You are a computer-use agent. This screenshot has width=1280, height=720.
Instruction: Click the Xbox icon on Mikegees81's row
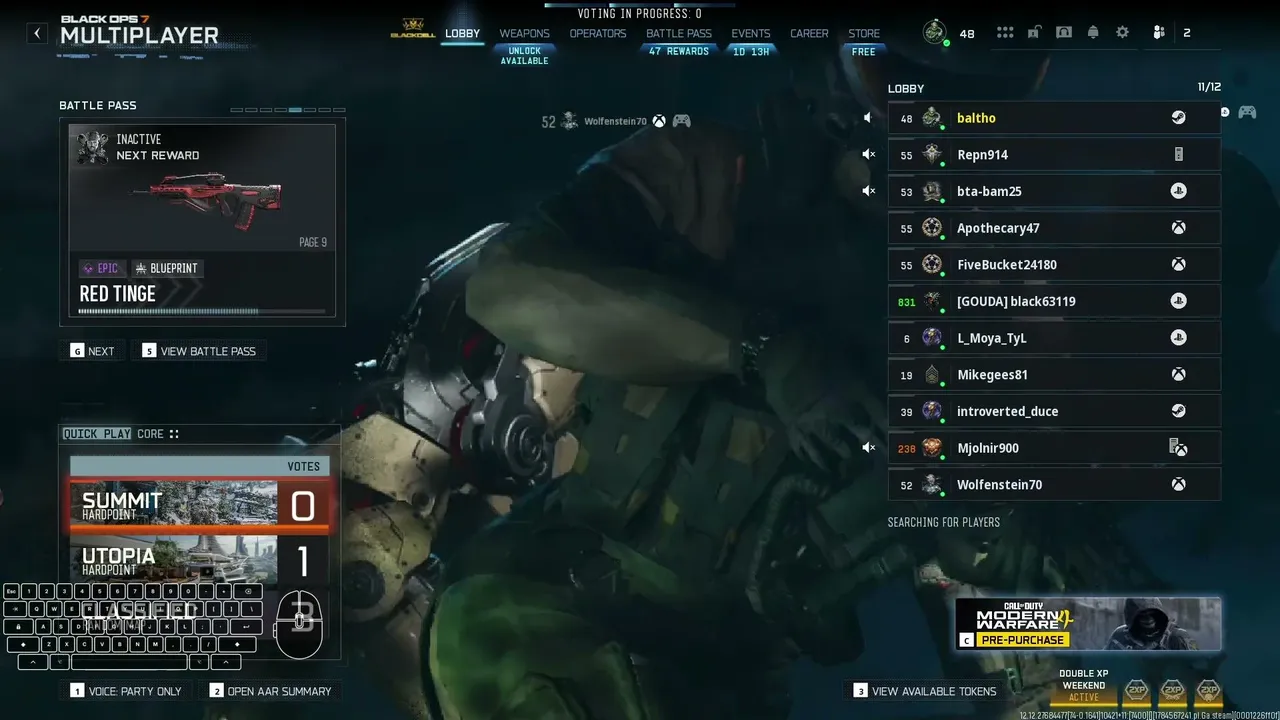coord(1179,375)
